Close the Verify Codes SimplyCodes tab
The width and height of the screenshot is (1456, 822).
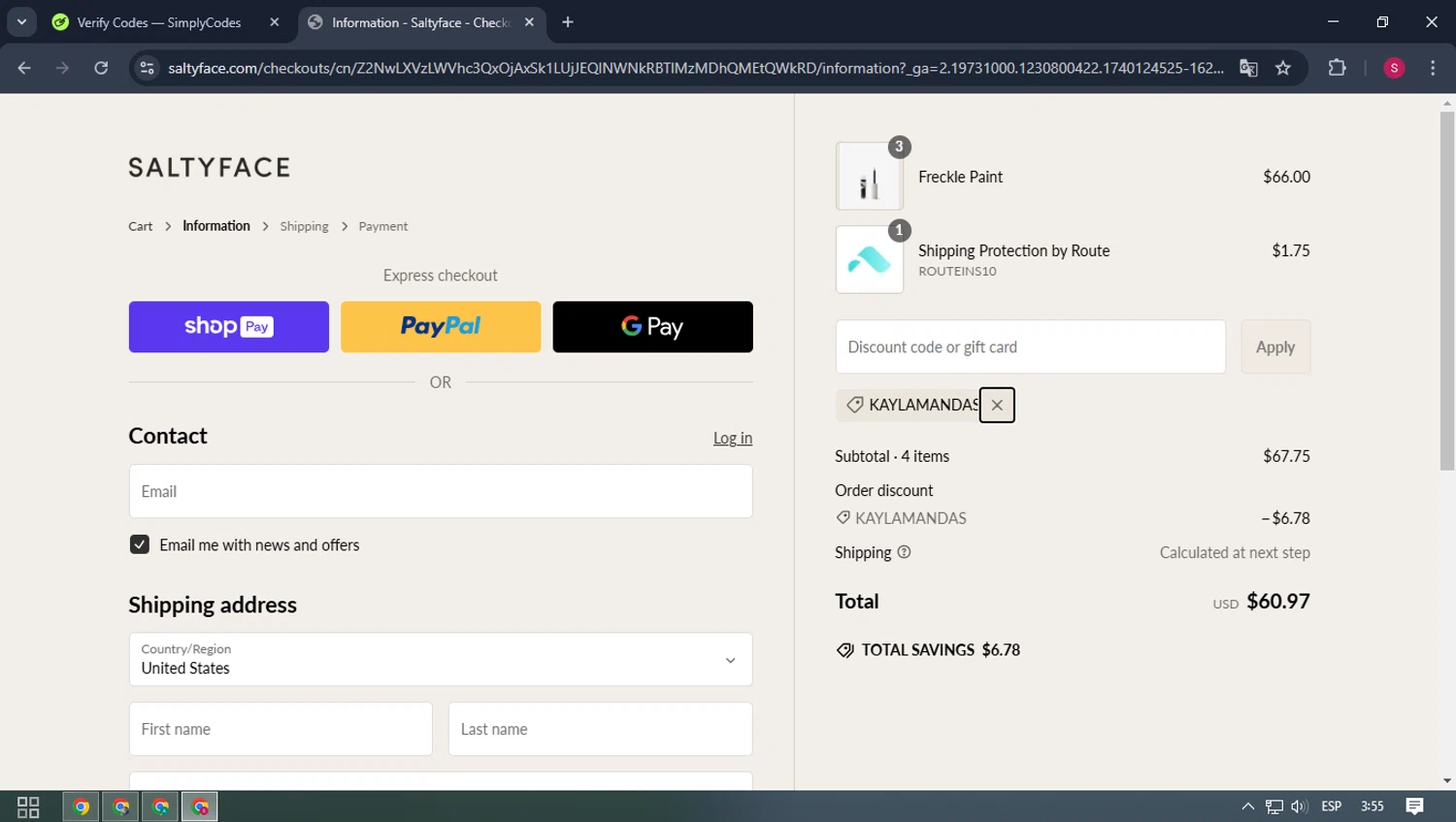(x=275, y=22)
